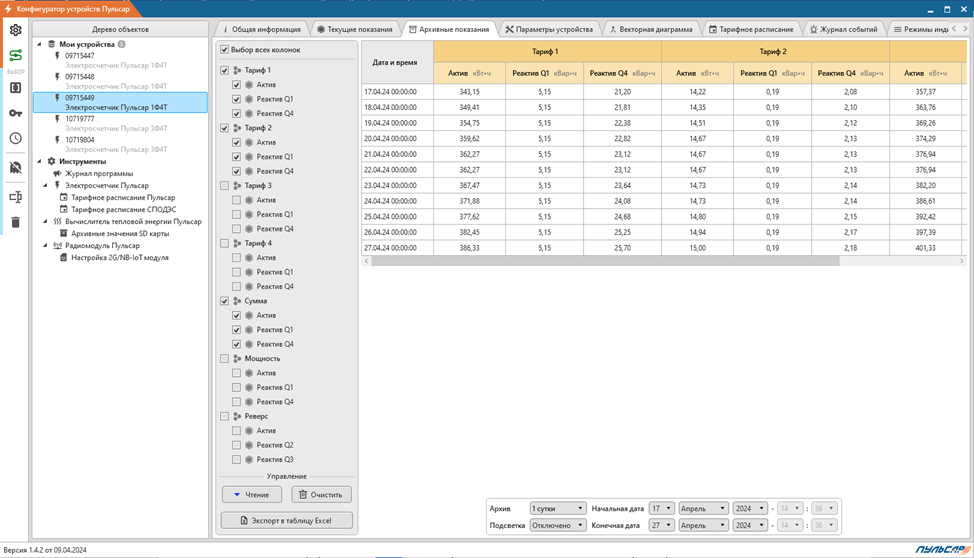The width and height of the screenshot is (974, 558).
Task: Select device 10719777 in the tree
Action: click(x=120, y=123)
